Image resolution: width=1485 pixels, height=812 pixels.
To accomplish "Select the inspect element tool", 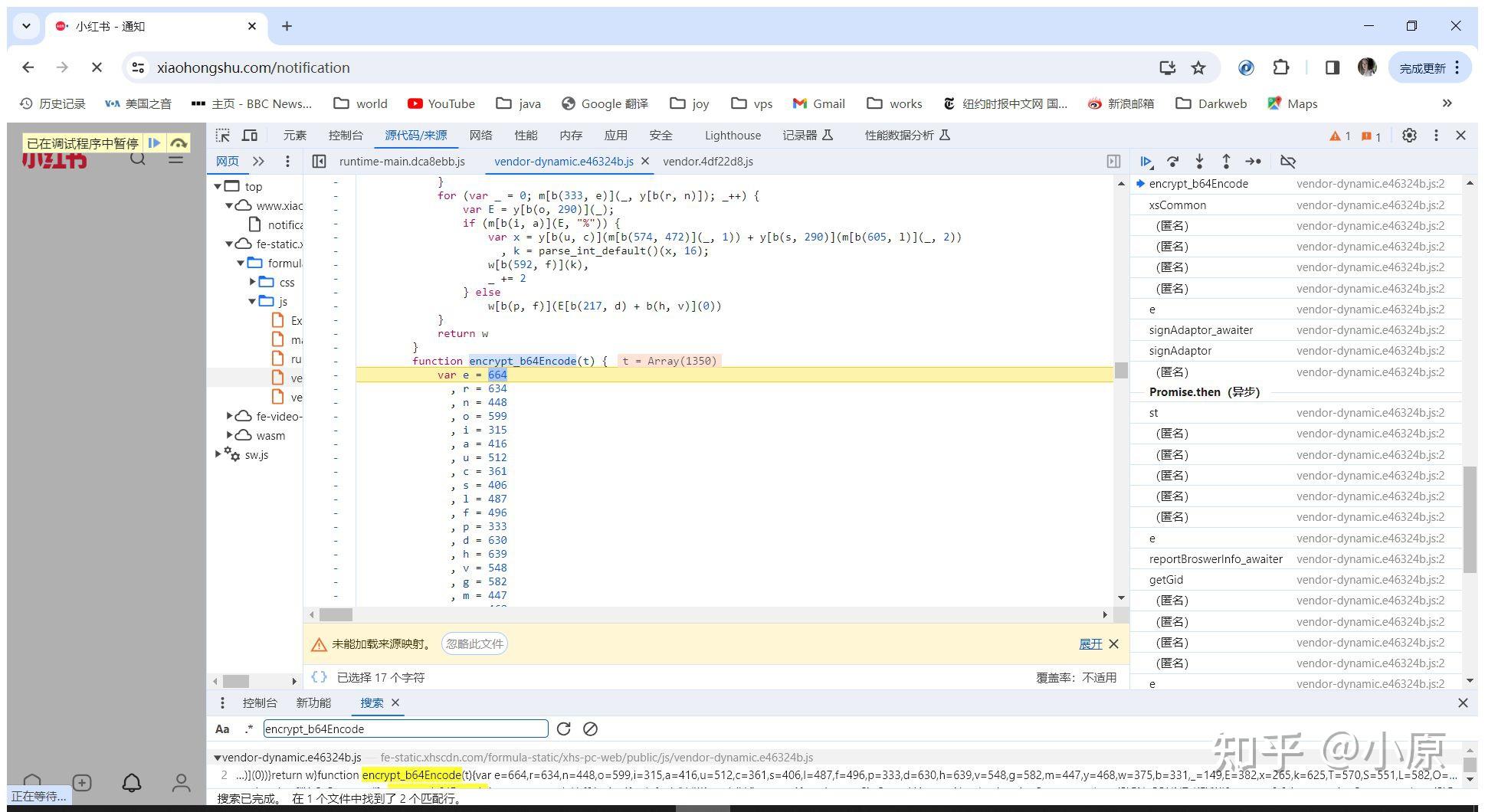I will [x=222, y=135].
